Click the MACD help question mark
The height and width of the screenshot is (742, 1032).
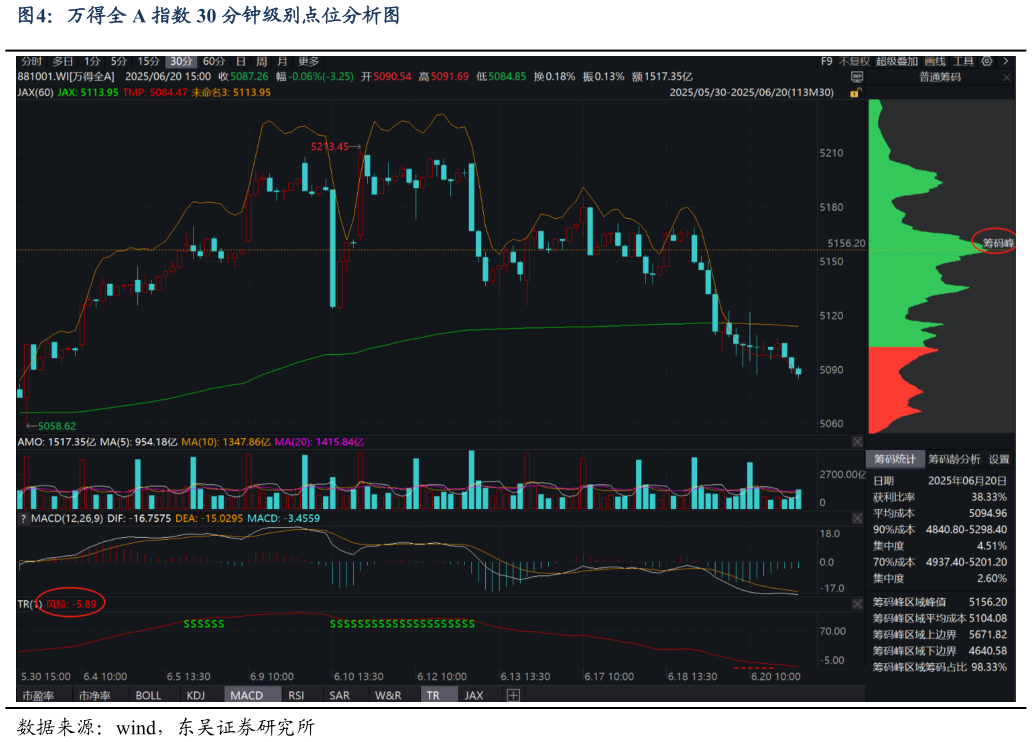point(22,518)
